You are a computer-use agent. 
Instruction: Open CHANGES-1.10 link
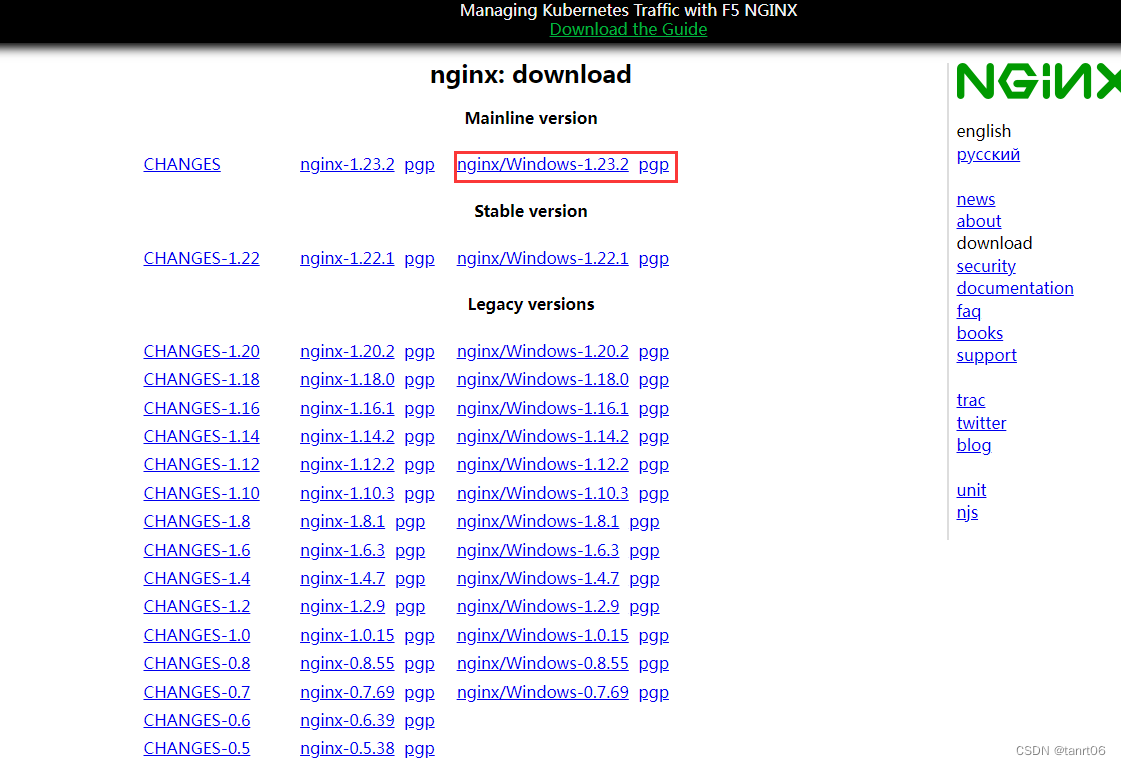tap(201, 493)
